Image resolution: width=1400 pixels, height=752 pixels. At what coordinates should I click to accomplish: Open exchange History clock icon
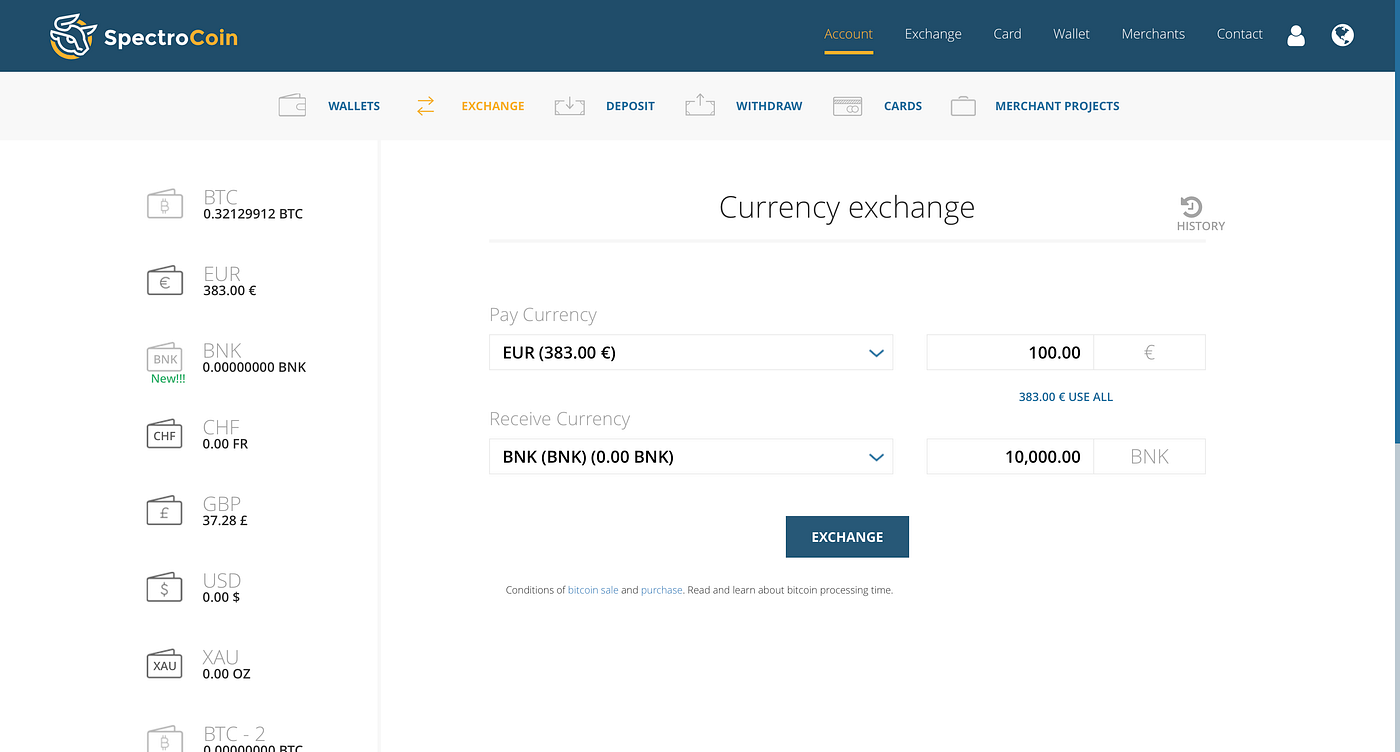[x=1191, y=207]
